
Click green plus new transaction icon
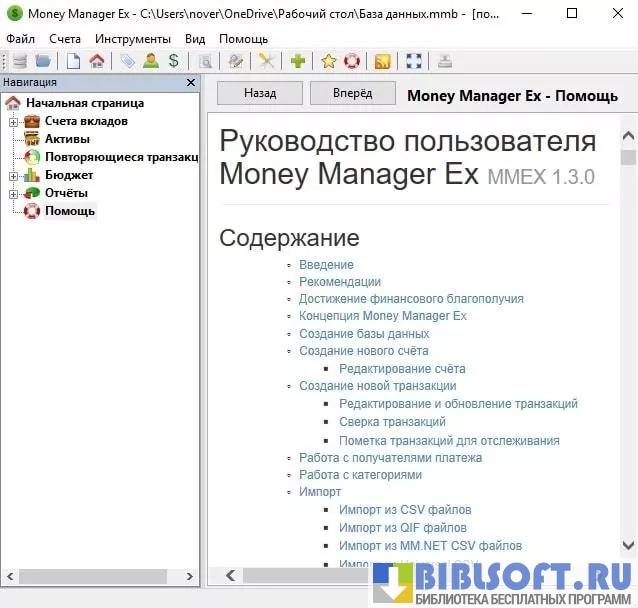(297, 61)
